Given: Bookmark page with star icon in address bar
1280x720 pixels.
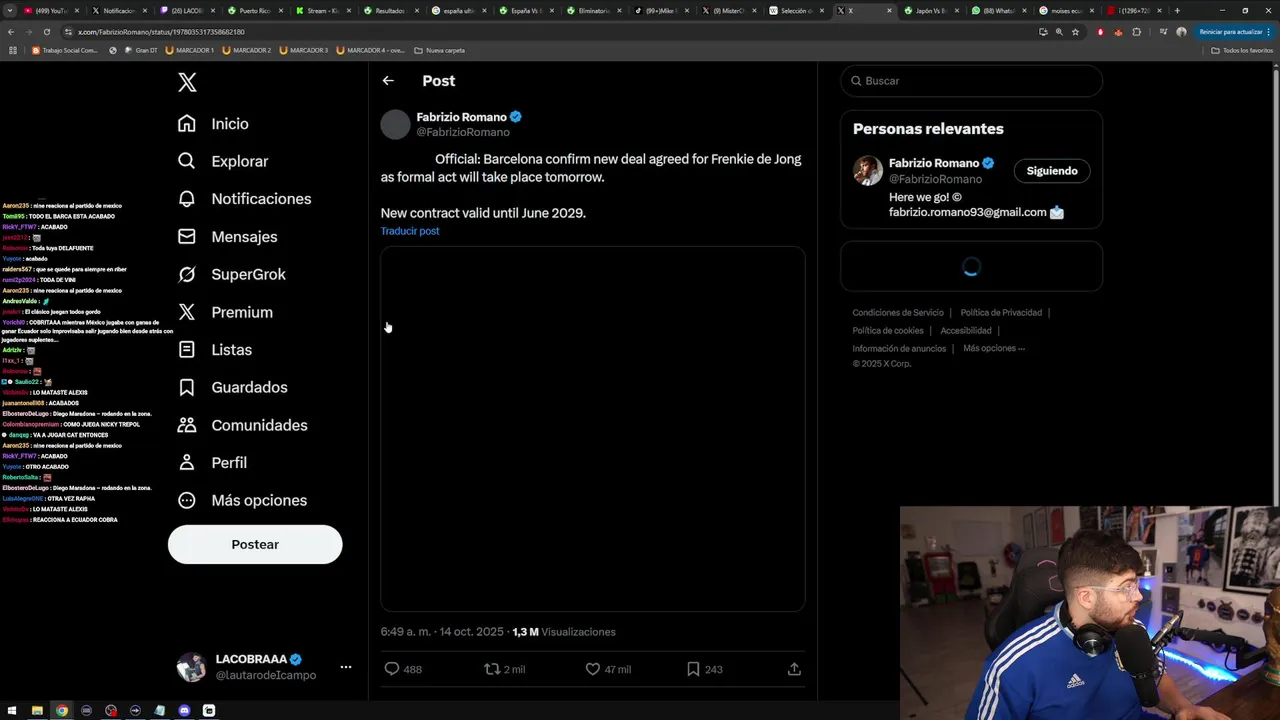Looking at the screenshot, I should pos(1075,32).
